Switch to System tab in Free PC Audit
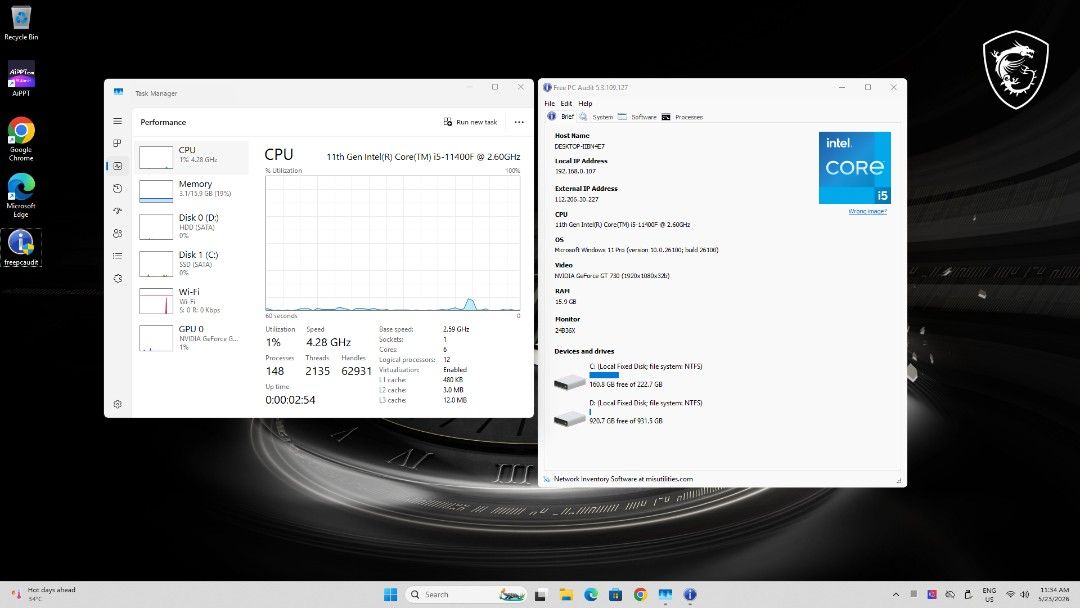The width and height of the screenshot is (1080, 608). pyautogui.click(x=596, y=117)
